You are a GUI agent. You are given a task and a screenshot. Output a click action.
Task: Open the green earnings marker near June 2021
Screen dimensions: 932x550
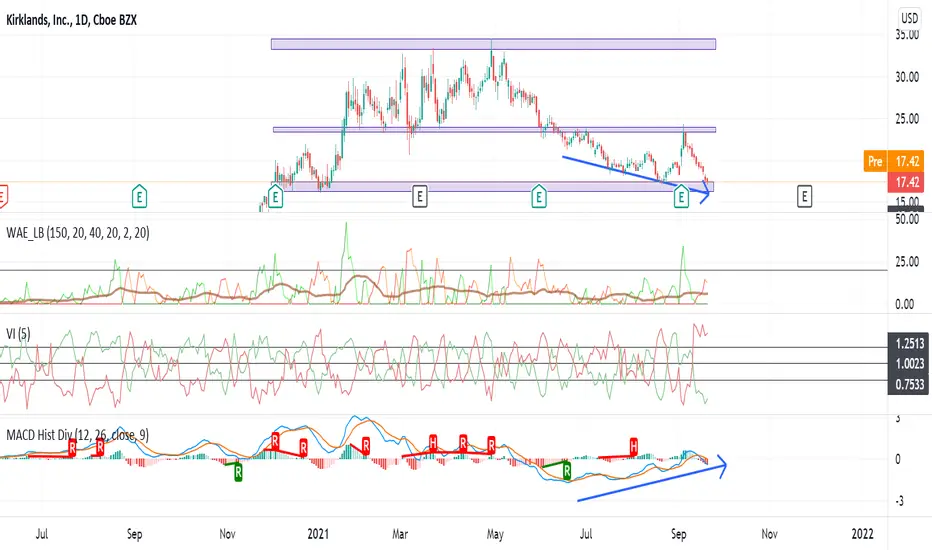pos(539,196)
